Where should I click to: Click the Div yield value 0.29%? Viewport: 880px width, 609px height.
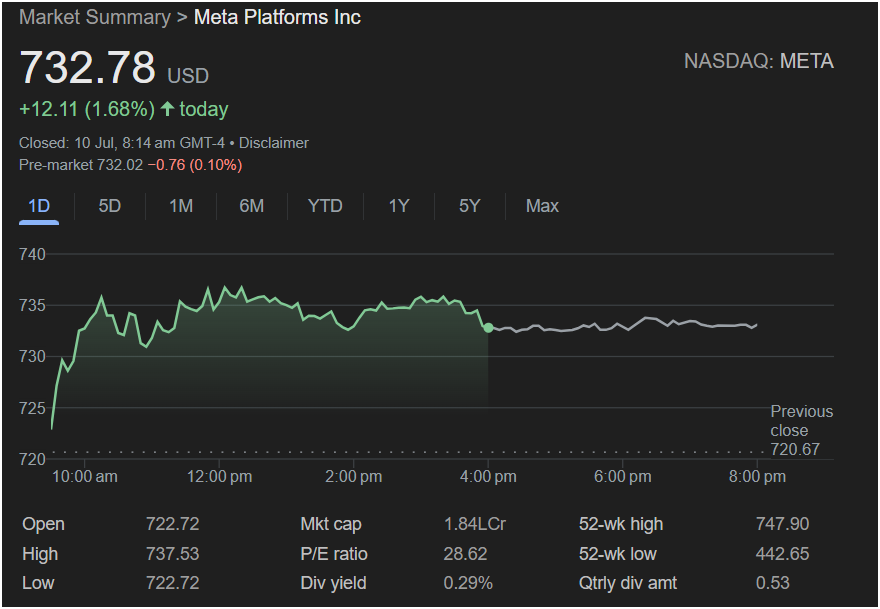(x=468, y=583)
